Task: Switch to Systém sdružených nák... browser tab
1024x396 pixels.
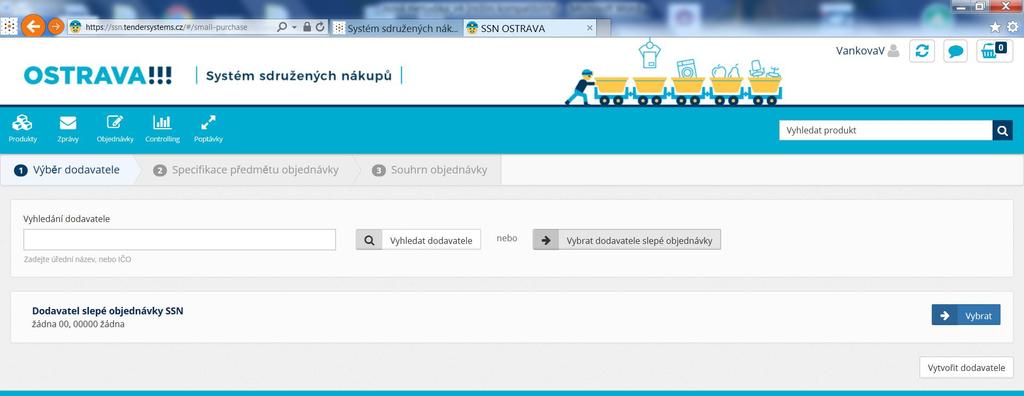Action: [396, 28]
